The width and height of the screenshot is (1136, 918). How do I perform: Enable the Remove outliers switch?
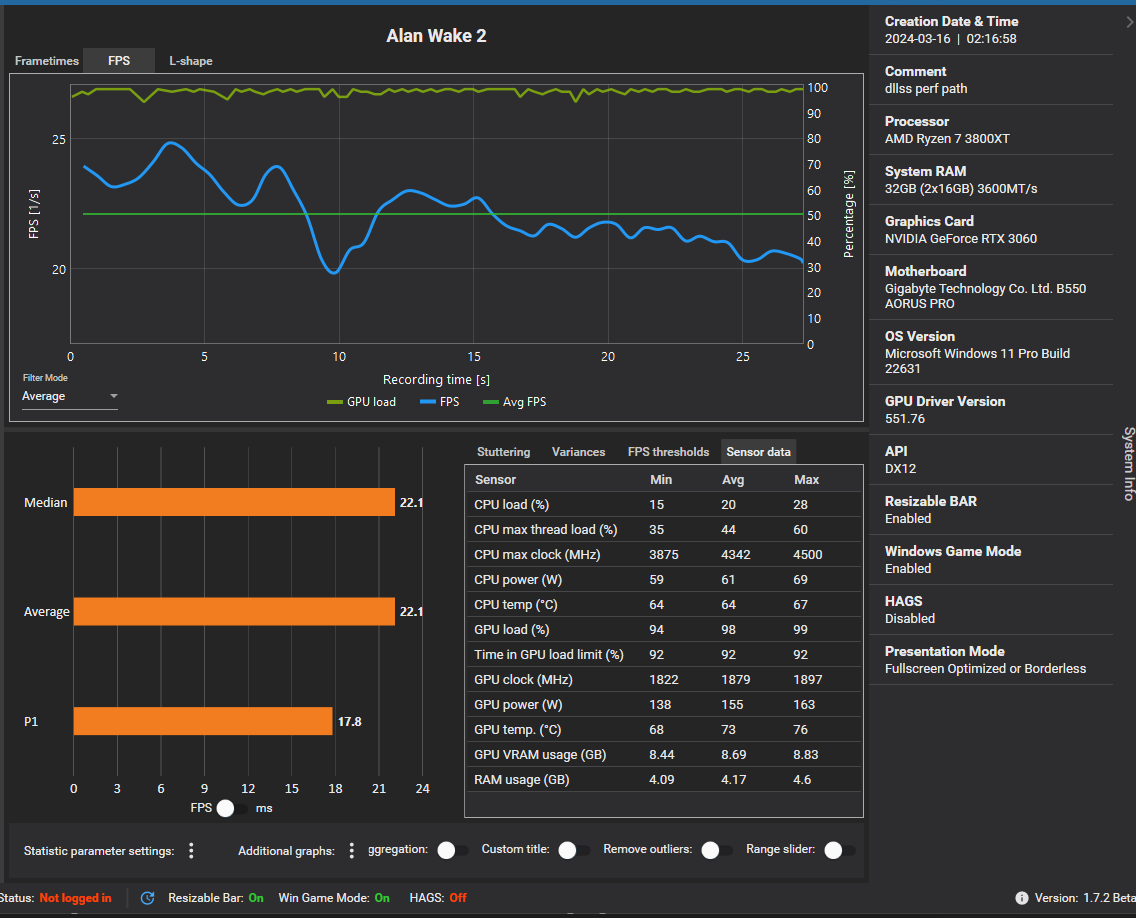(717, 850)
